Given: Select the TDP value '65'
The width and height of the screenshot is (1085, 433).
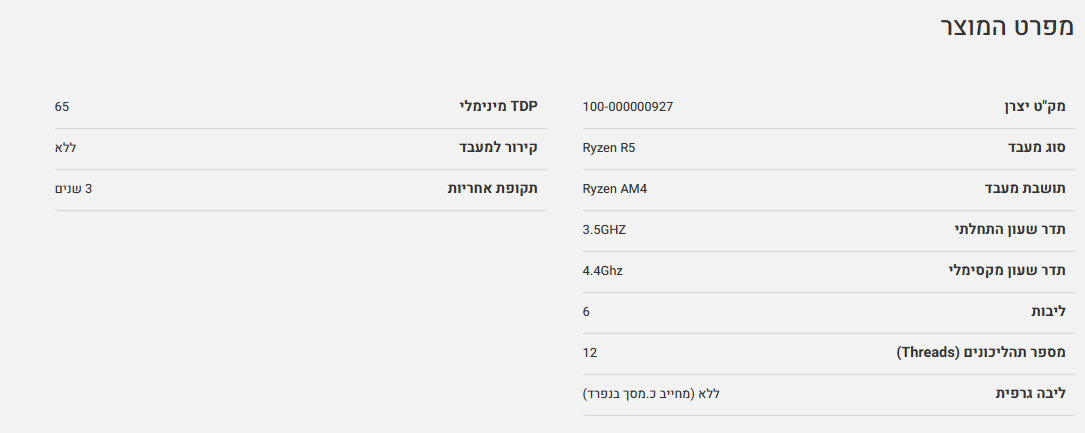Looking at the screenshot, I should 62,106.
